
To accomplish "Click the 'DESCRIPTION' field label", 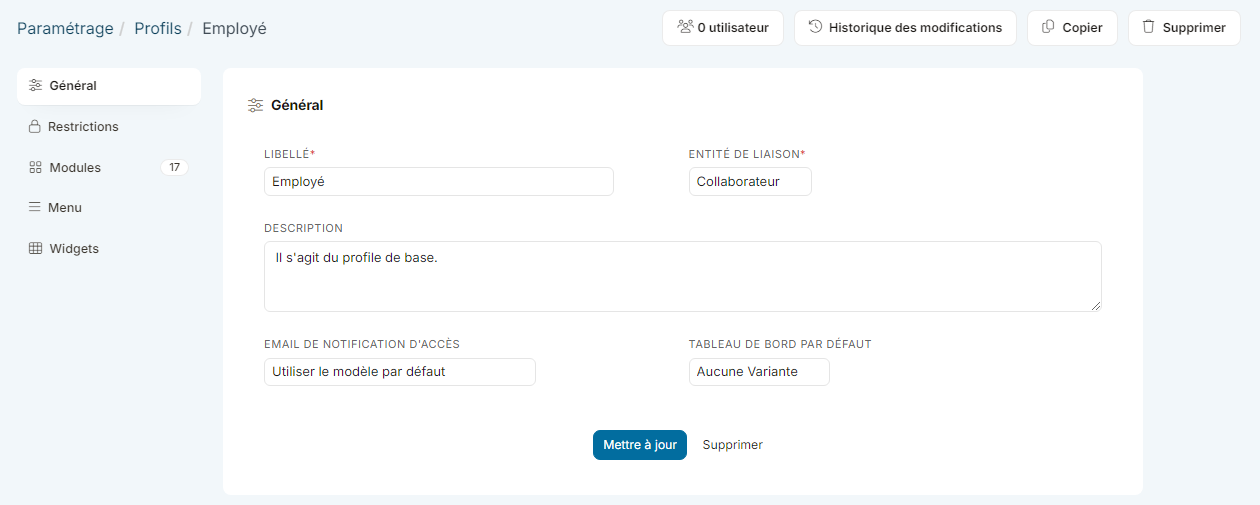I will tap(303, 228).
